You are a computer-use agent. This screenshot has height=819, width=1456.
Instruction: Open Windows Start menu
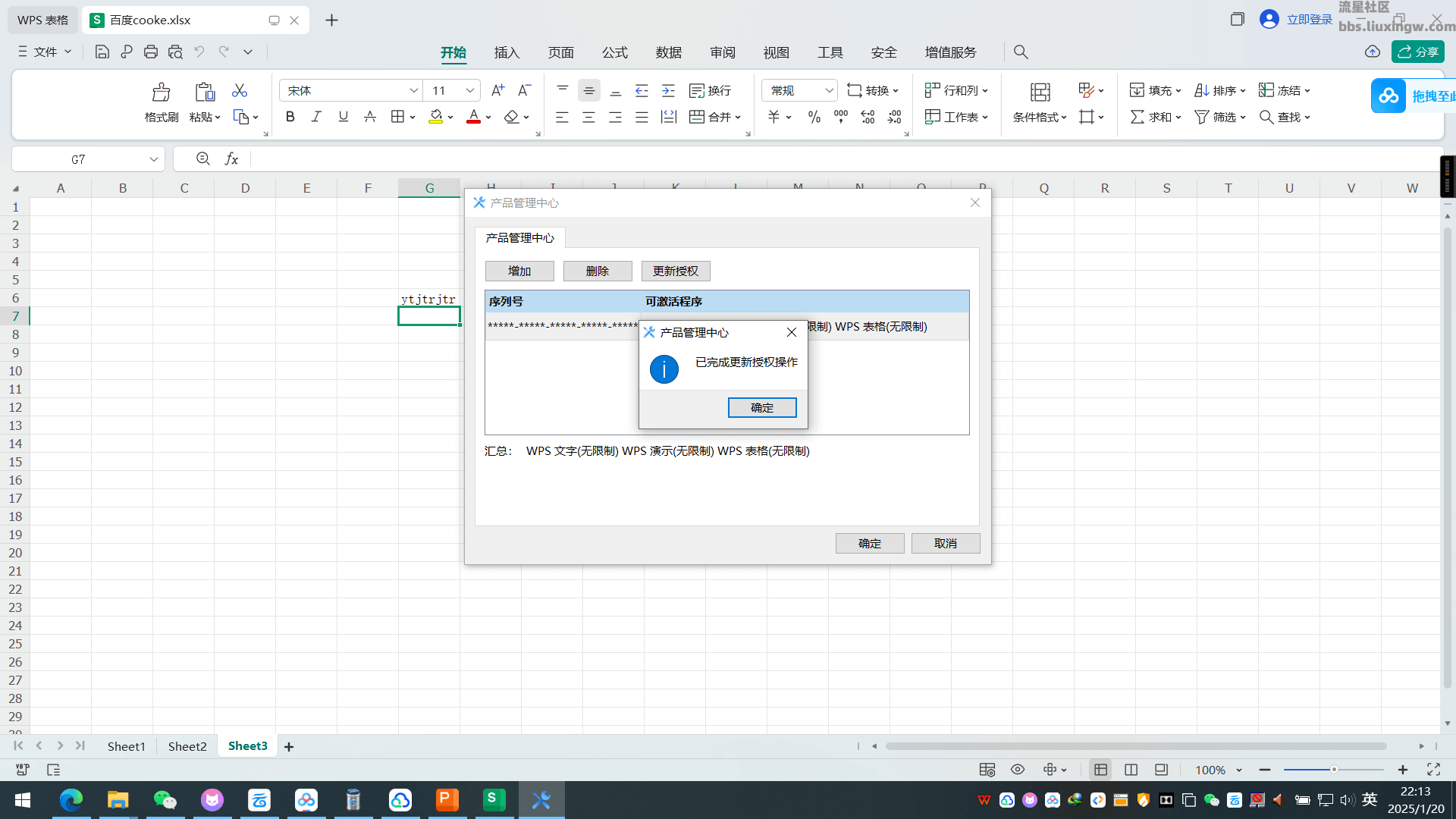(x=23, y=800)
